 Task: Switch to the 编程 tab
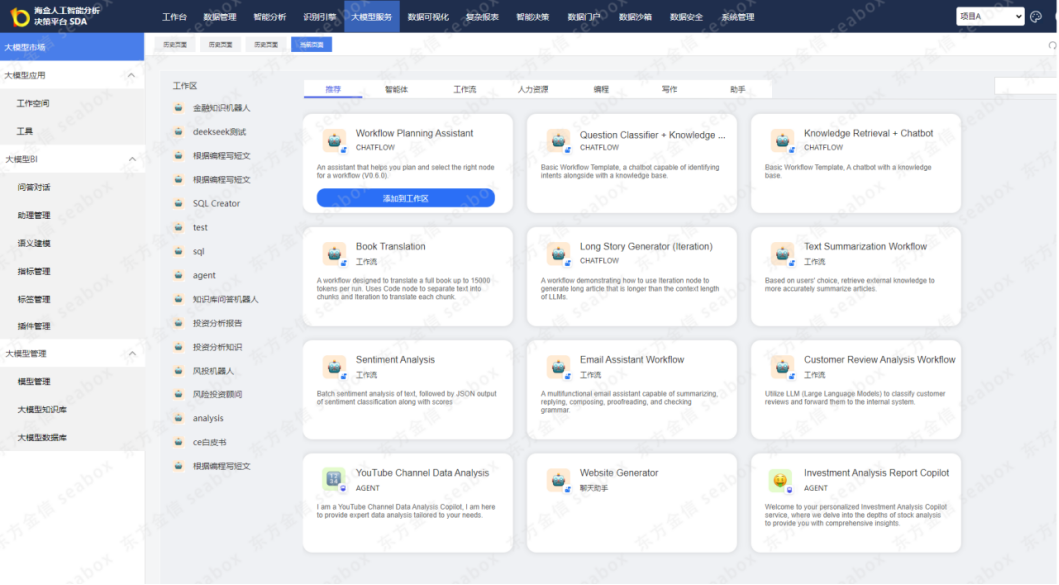[x=601, y=89]
